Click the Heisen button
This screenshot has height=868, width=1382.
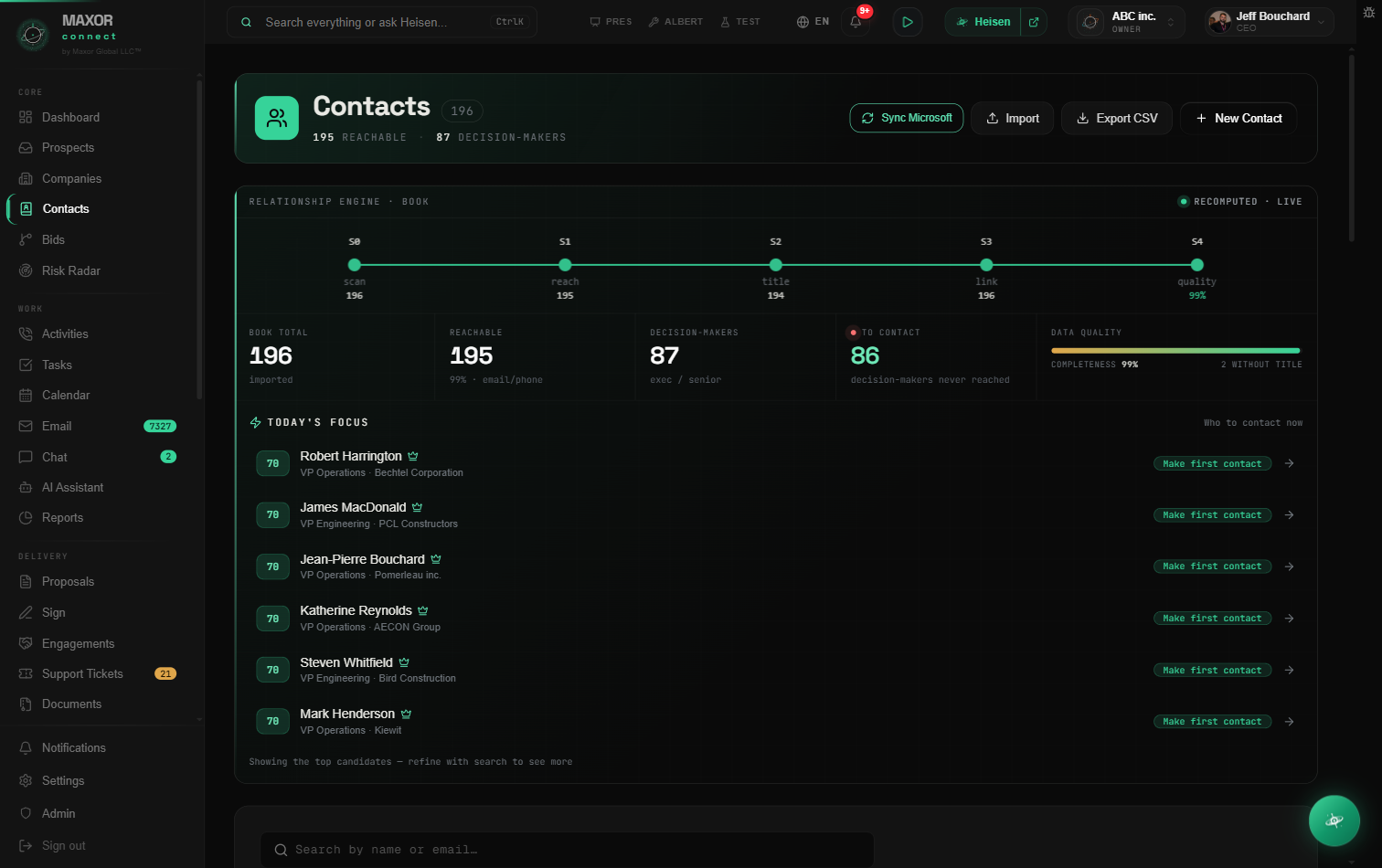983,22
